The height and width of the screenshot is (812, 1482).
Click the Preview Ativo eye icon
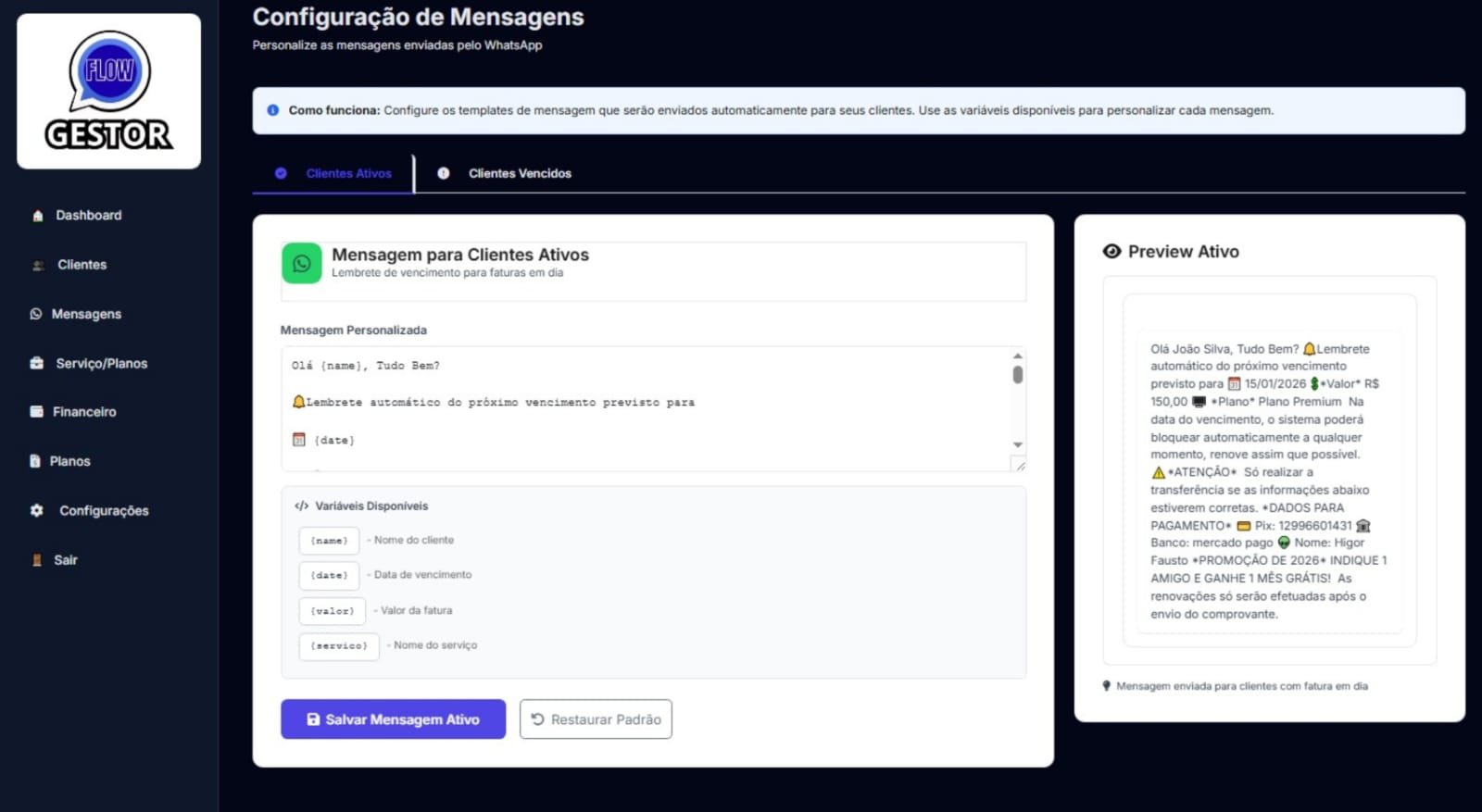1111,252
